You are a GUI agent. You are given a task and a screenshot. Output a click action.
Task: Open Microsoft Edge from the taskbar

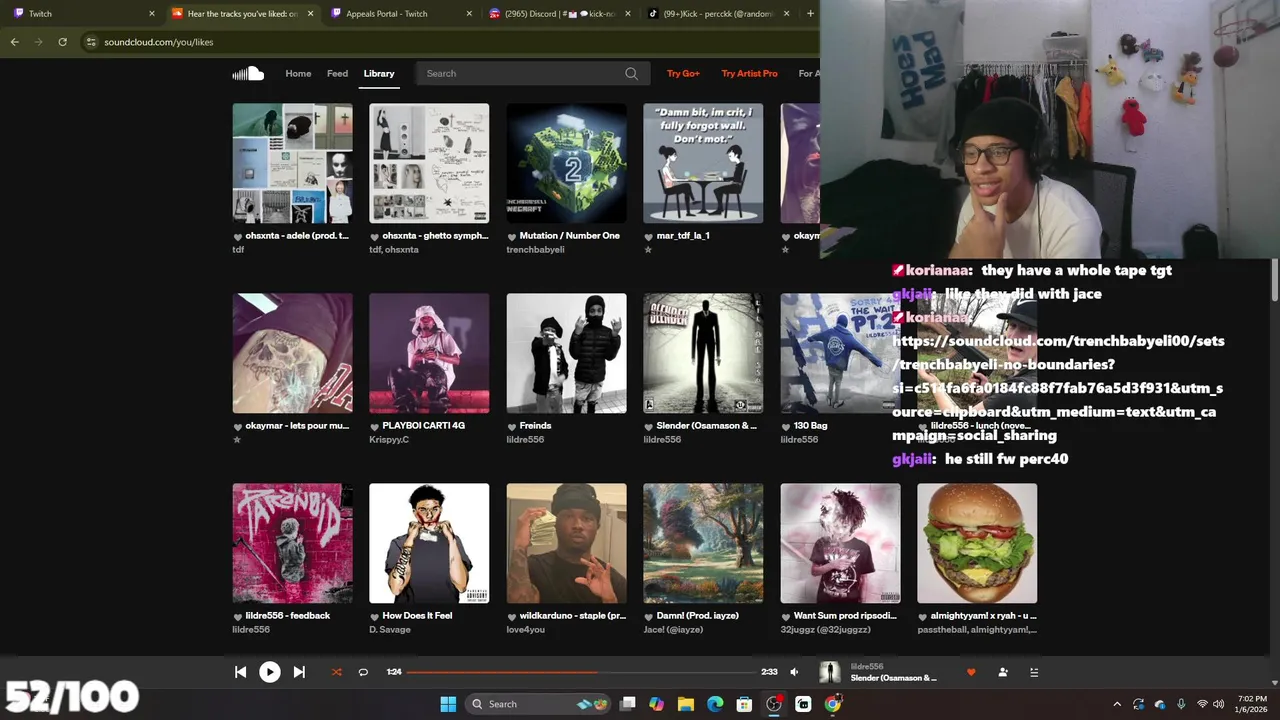[715, 704]
